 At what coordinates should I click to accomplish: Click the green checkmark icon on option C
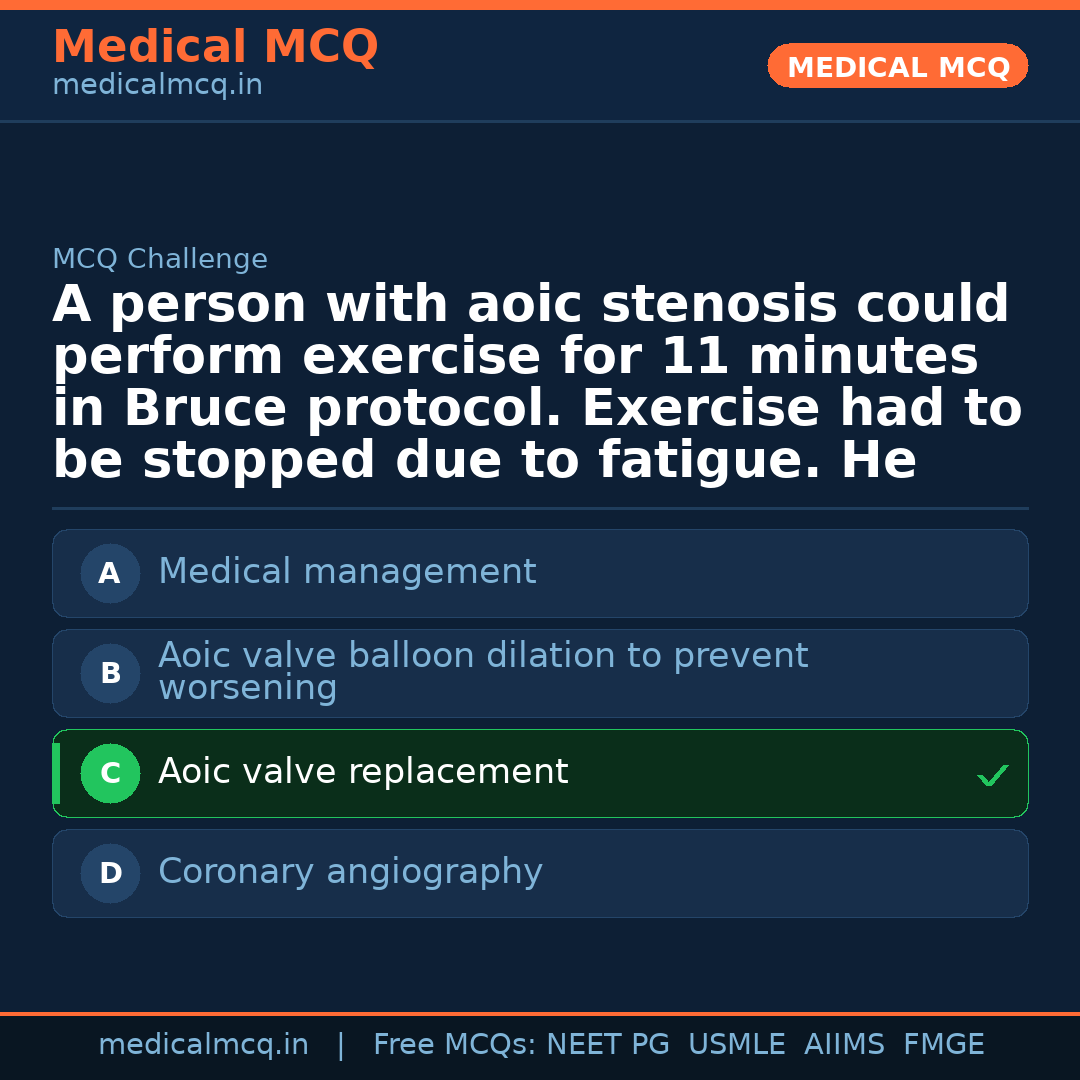[x=992, y=775]
